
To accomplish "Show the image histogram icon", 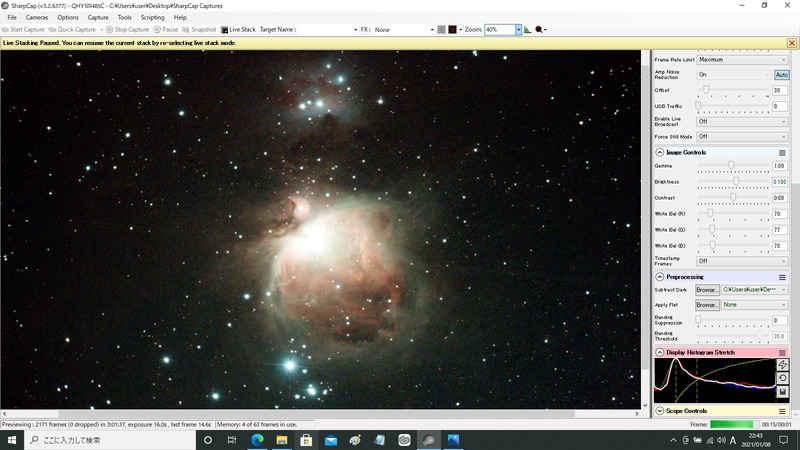I will (x=528, y=30).
